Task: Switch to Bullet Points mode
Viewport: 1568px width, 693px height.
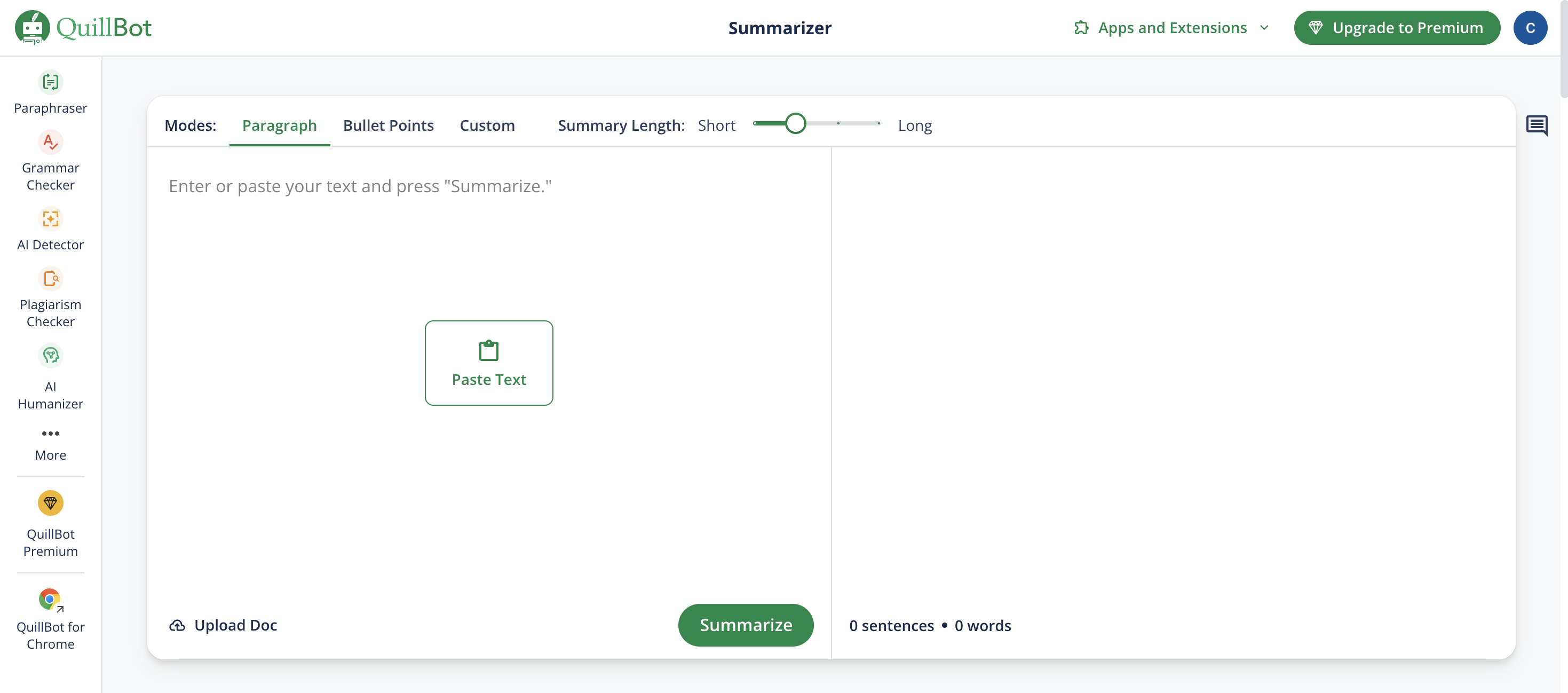Action: [389, 125]
